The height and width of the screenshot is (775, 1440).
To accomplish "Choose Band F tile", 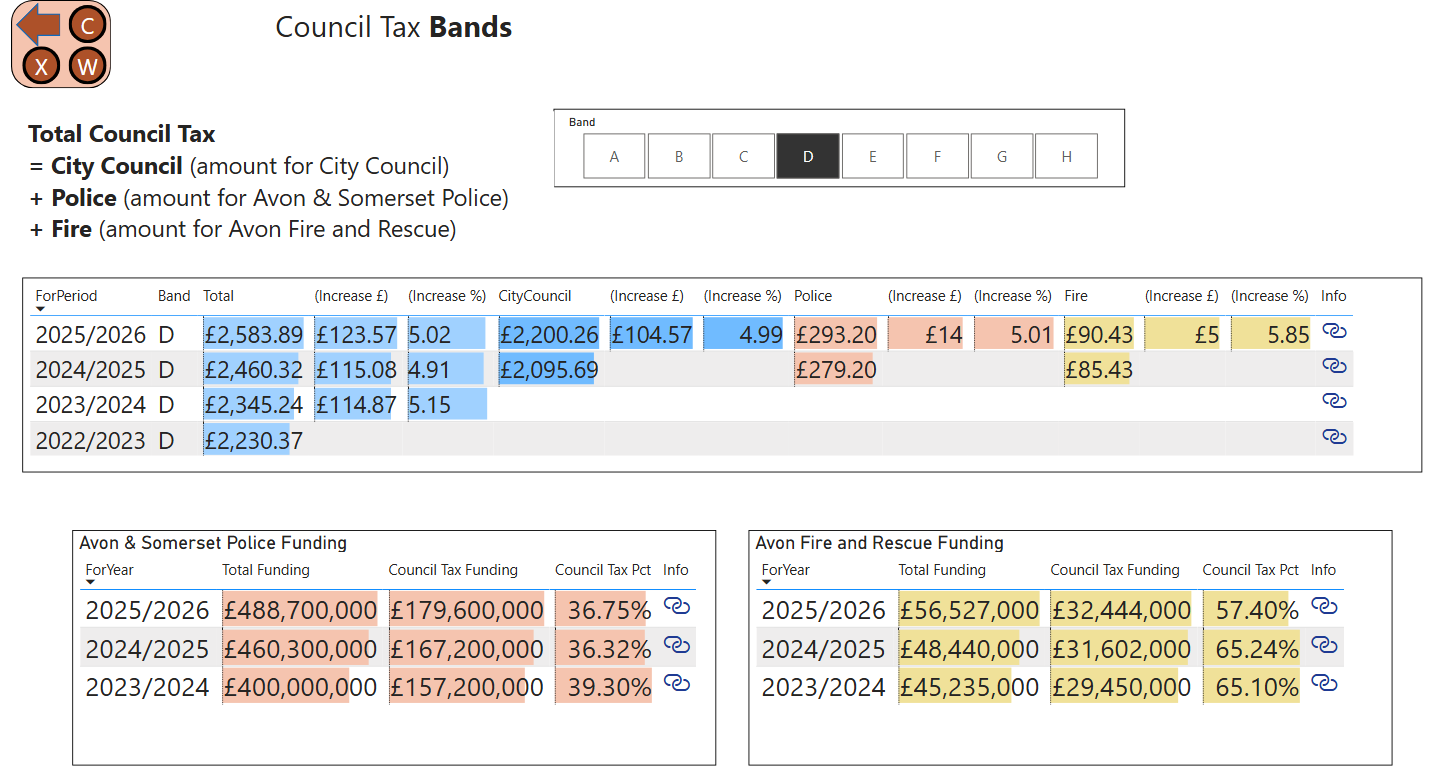I will tap(937, 157).
